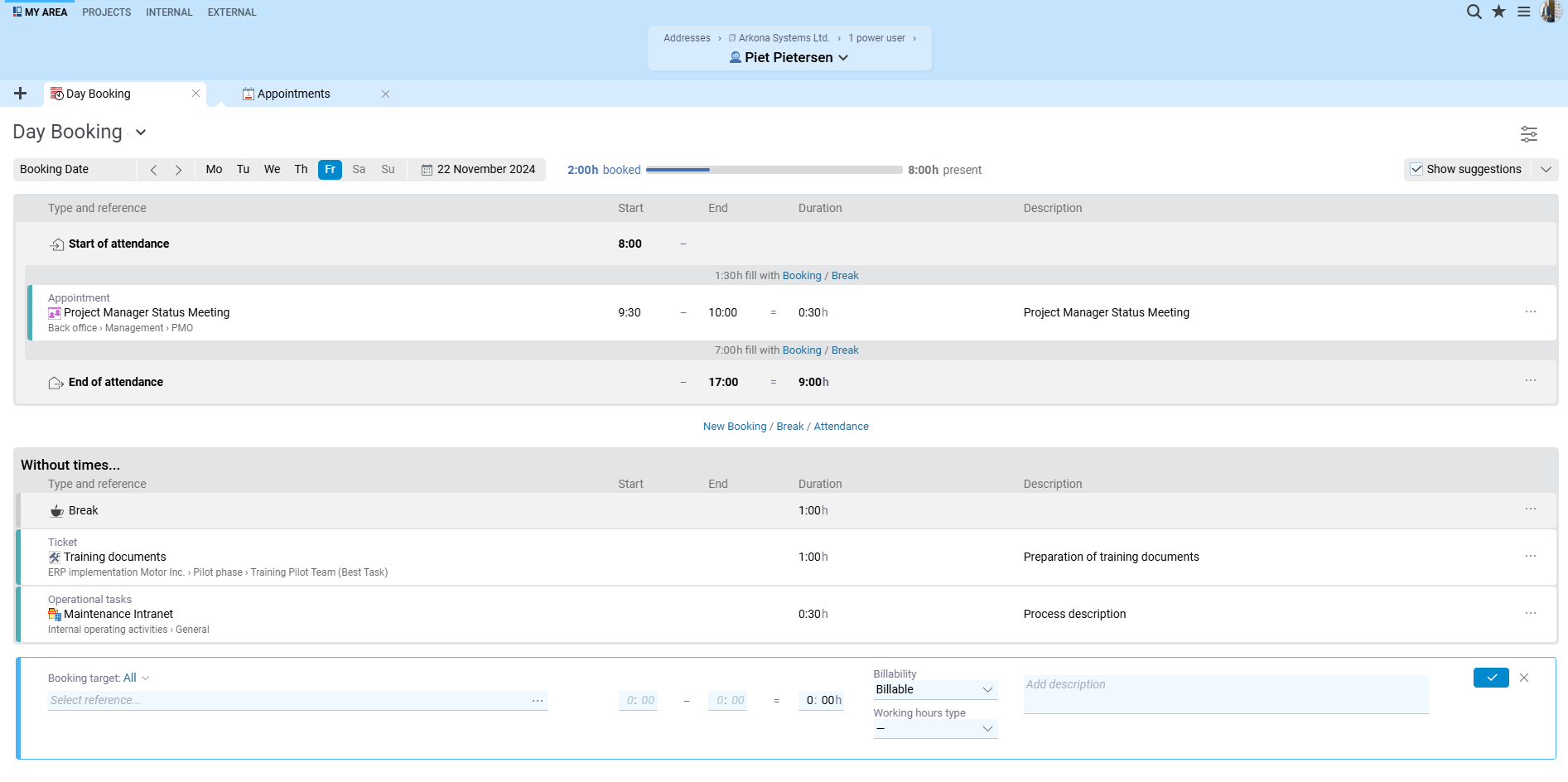
Task: Open the Billability dropdown
Action: (x=935, y=689)
